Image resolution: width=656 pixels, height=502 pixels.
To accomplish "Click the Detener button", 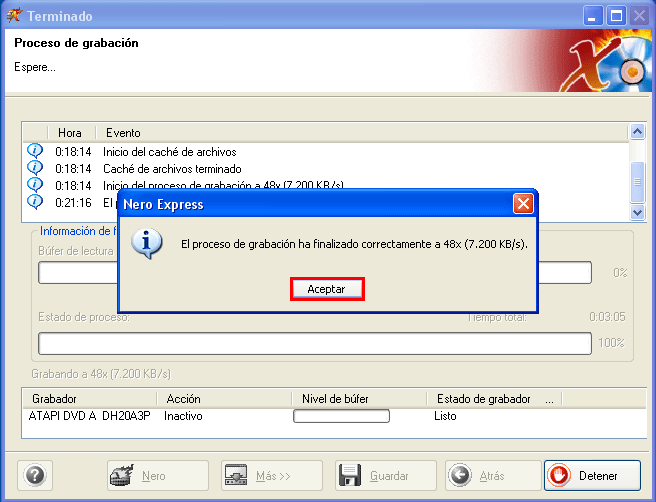I will pyautogui.click(x=592, y=476).
